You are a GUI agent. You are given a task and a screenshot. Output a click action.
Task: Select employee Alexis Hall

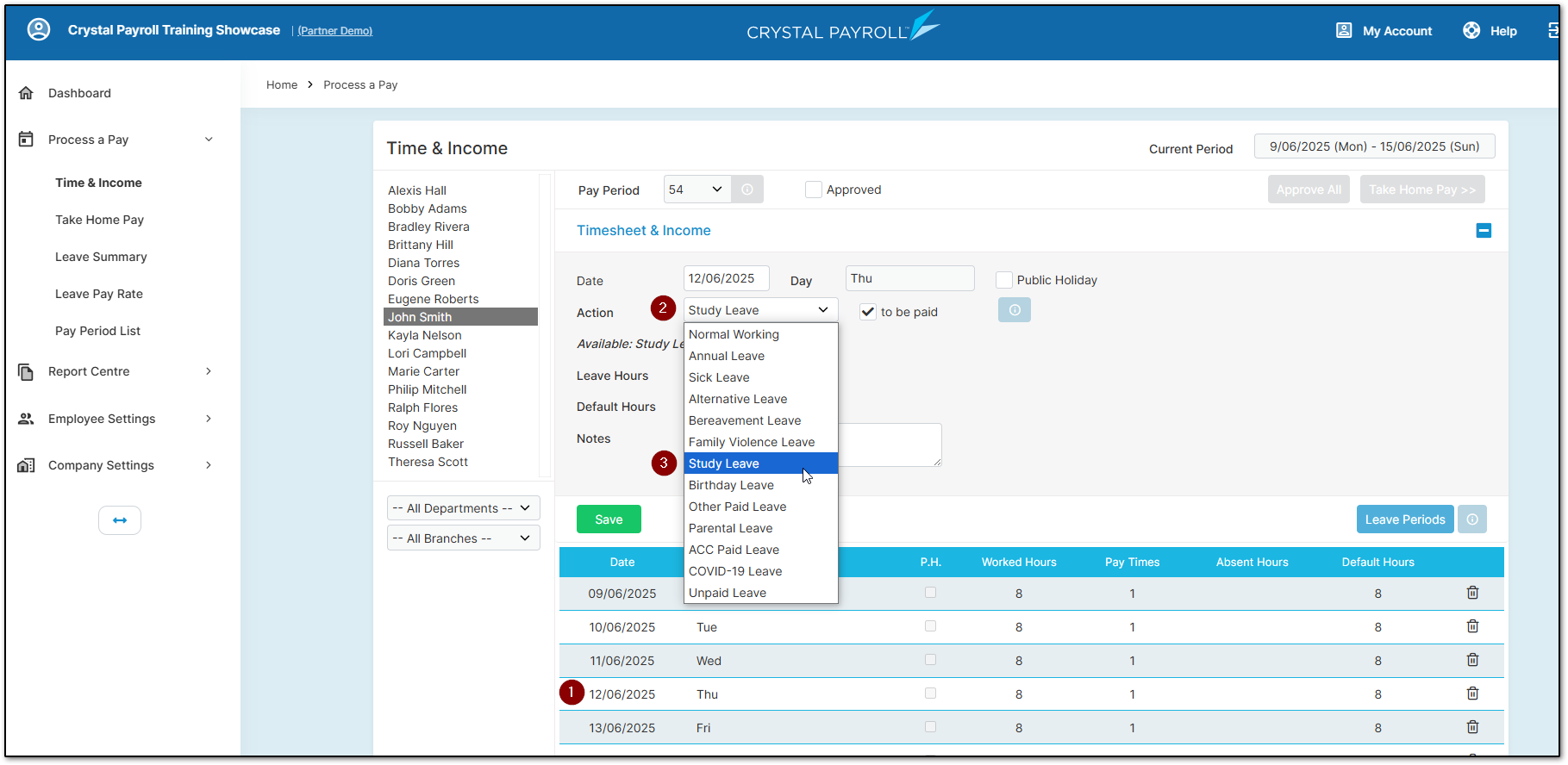417,190
